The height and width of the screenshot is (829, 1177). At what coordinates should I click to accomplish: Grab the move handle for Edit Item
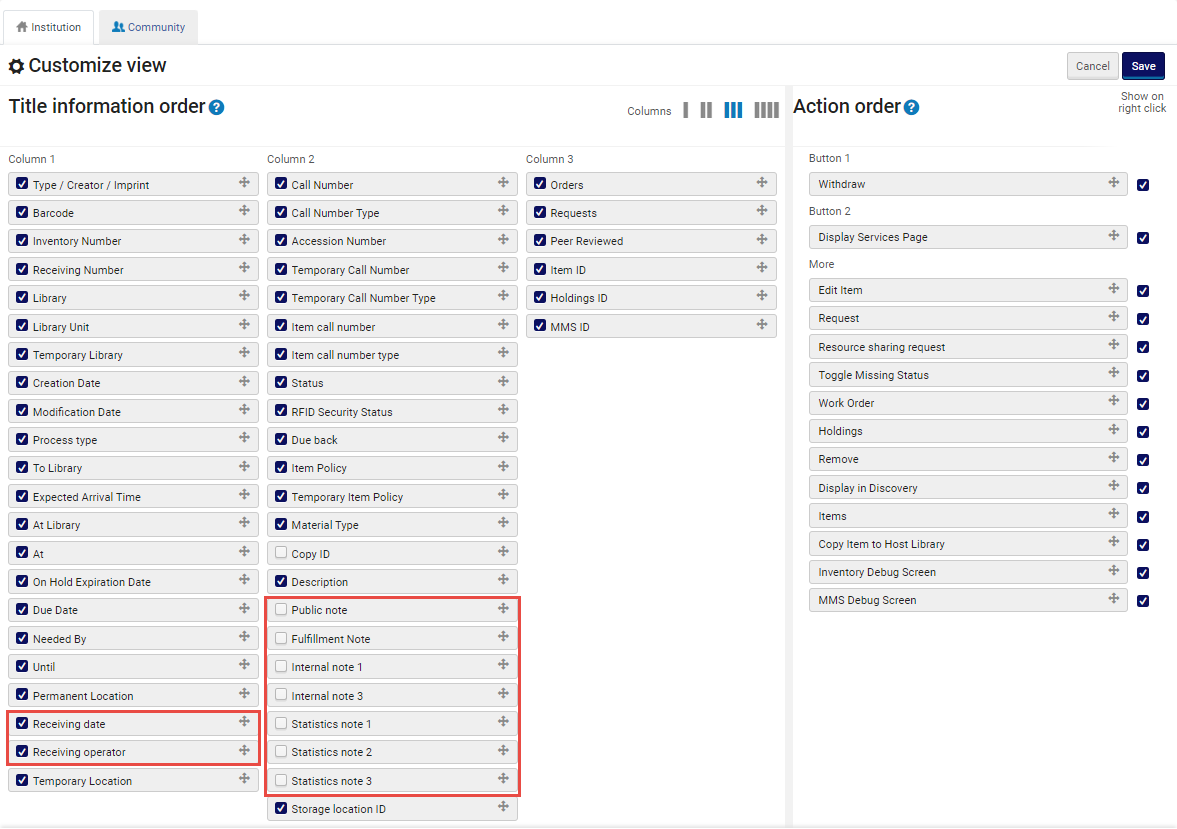(1114, 288)
